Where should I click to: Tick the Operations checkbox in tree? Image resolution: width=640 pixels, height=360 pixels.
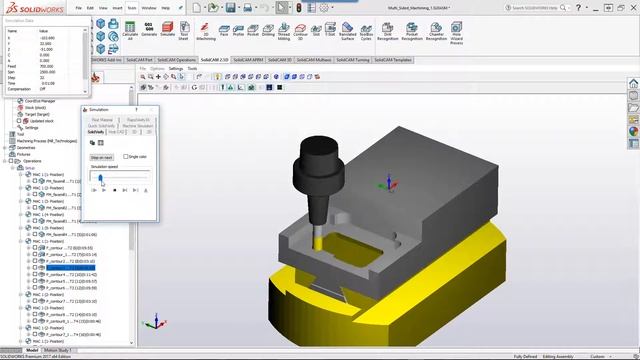[11, 161]
